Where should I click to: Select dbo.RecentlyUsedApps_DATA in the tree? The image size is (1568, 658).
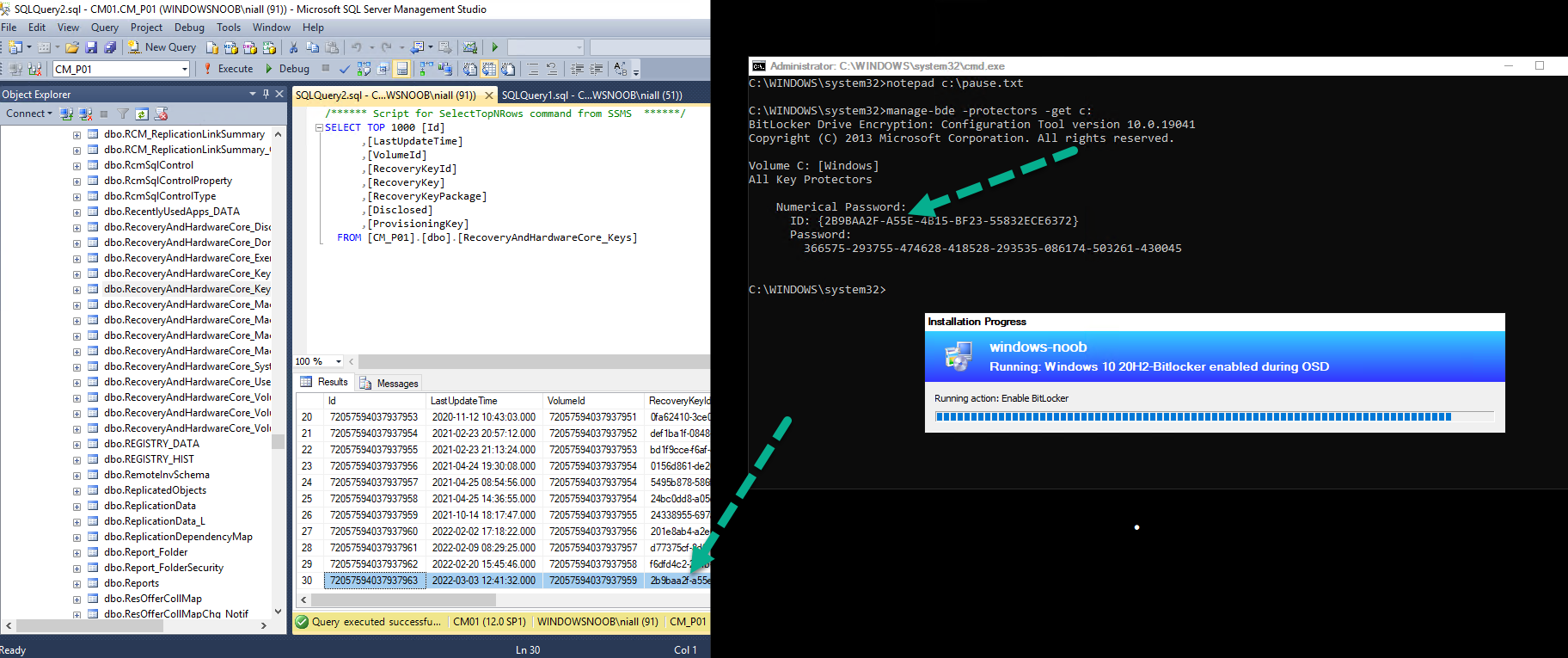point(172,212)
